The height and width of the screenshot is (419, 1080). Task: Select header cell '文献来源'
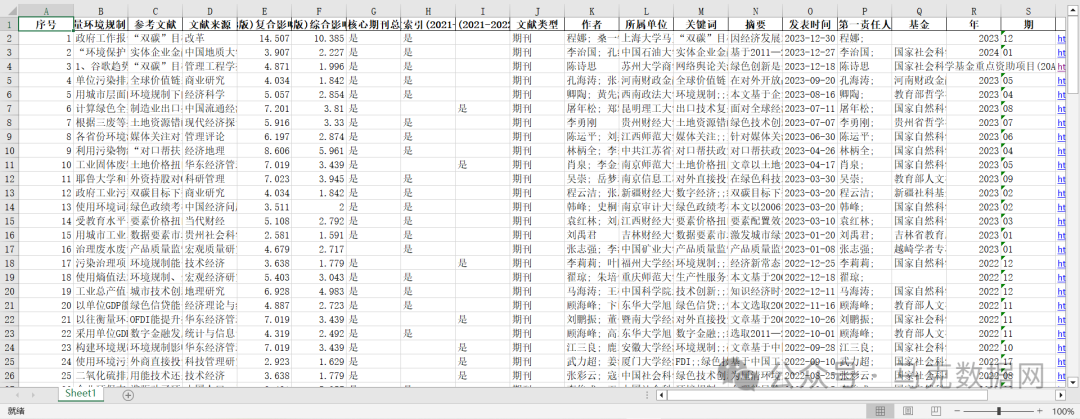[210, 24]
